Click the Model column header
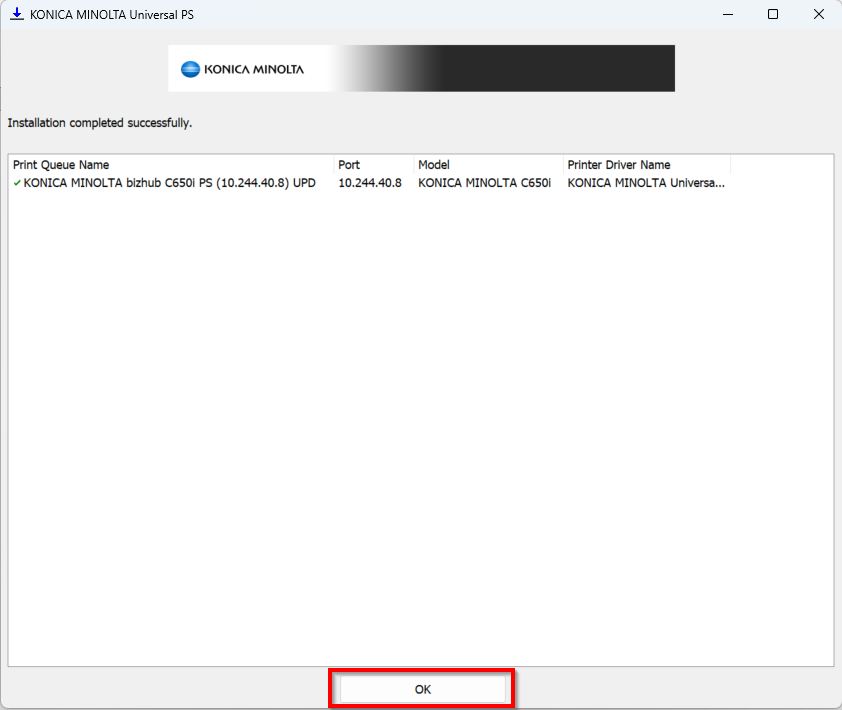Image resolution: width=842 pixels, height=710 pixels. tap(434, 165)
